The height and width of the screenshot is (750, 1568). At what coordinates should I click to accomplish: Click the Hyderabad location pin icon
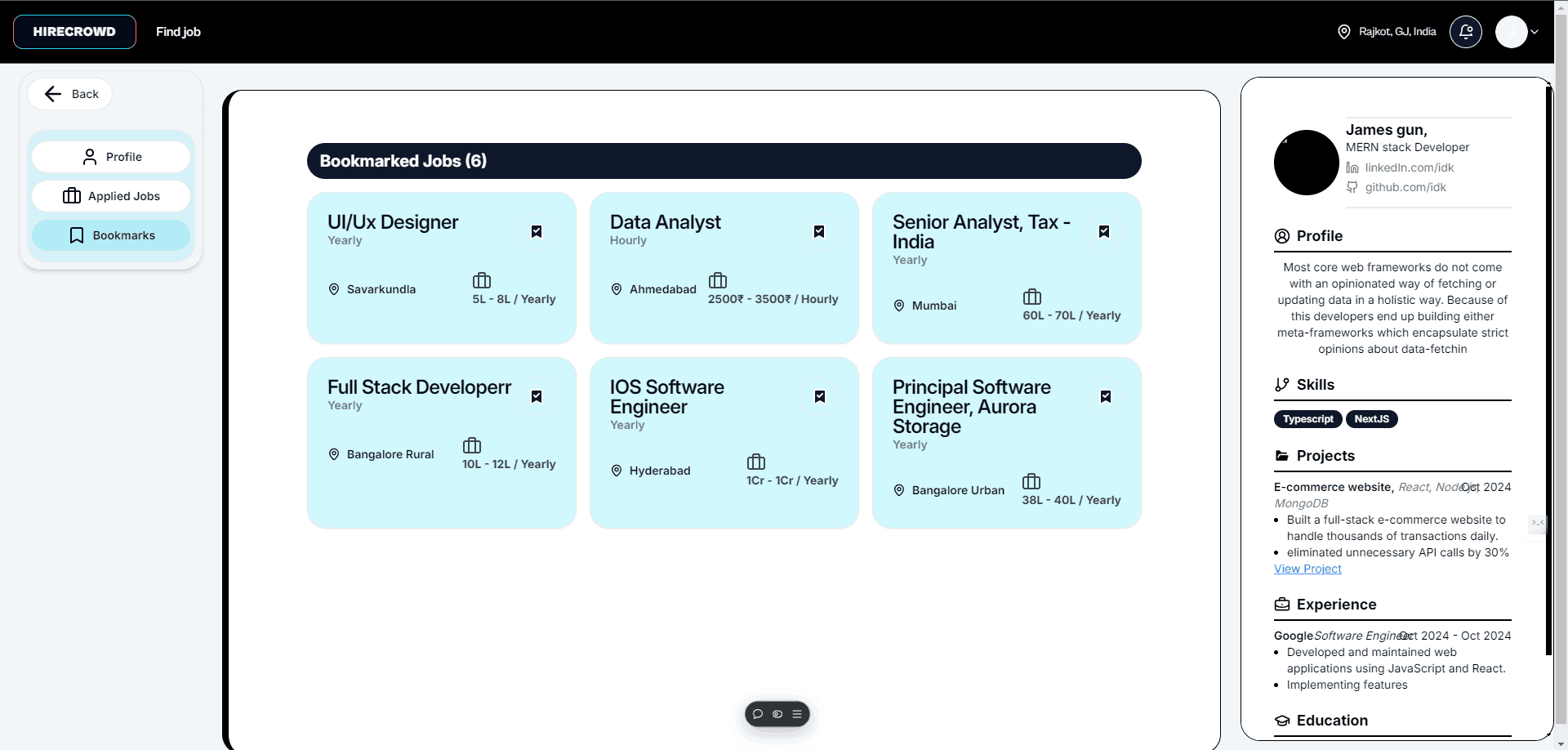coord(617,471)
